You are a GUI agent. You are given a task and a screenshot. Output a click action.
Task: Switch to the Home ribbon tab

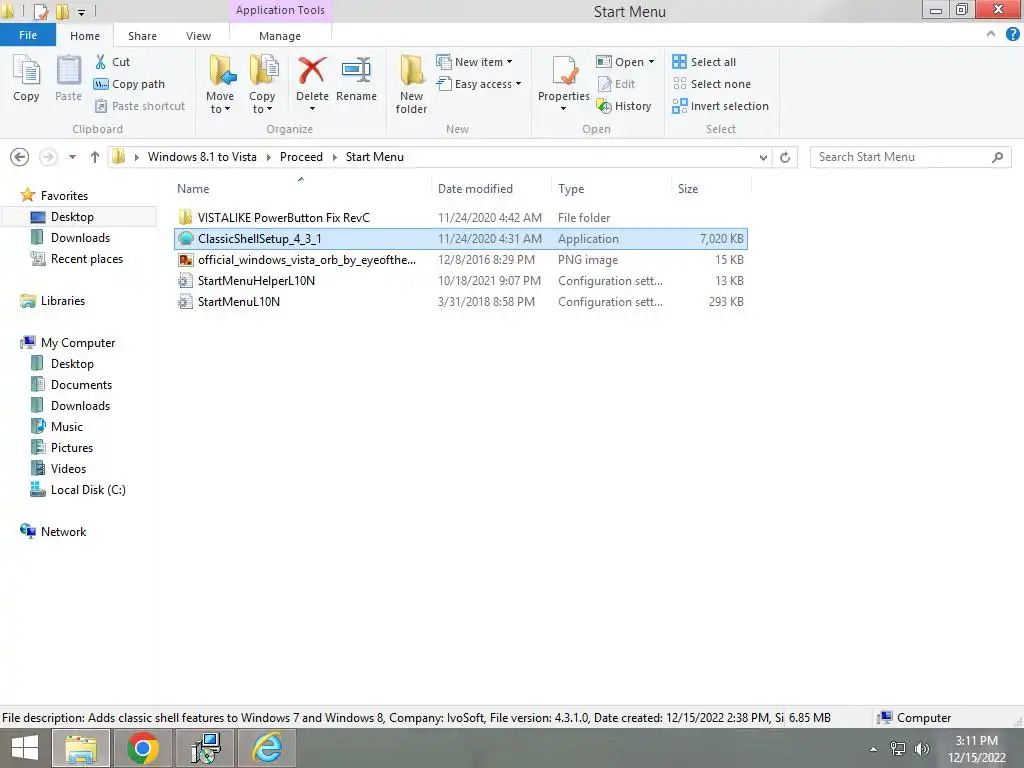[85, 36]
